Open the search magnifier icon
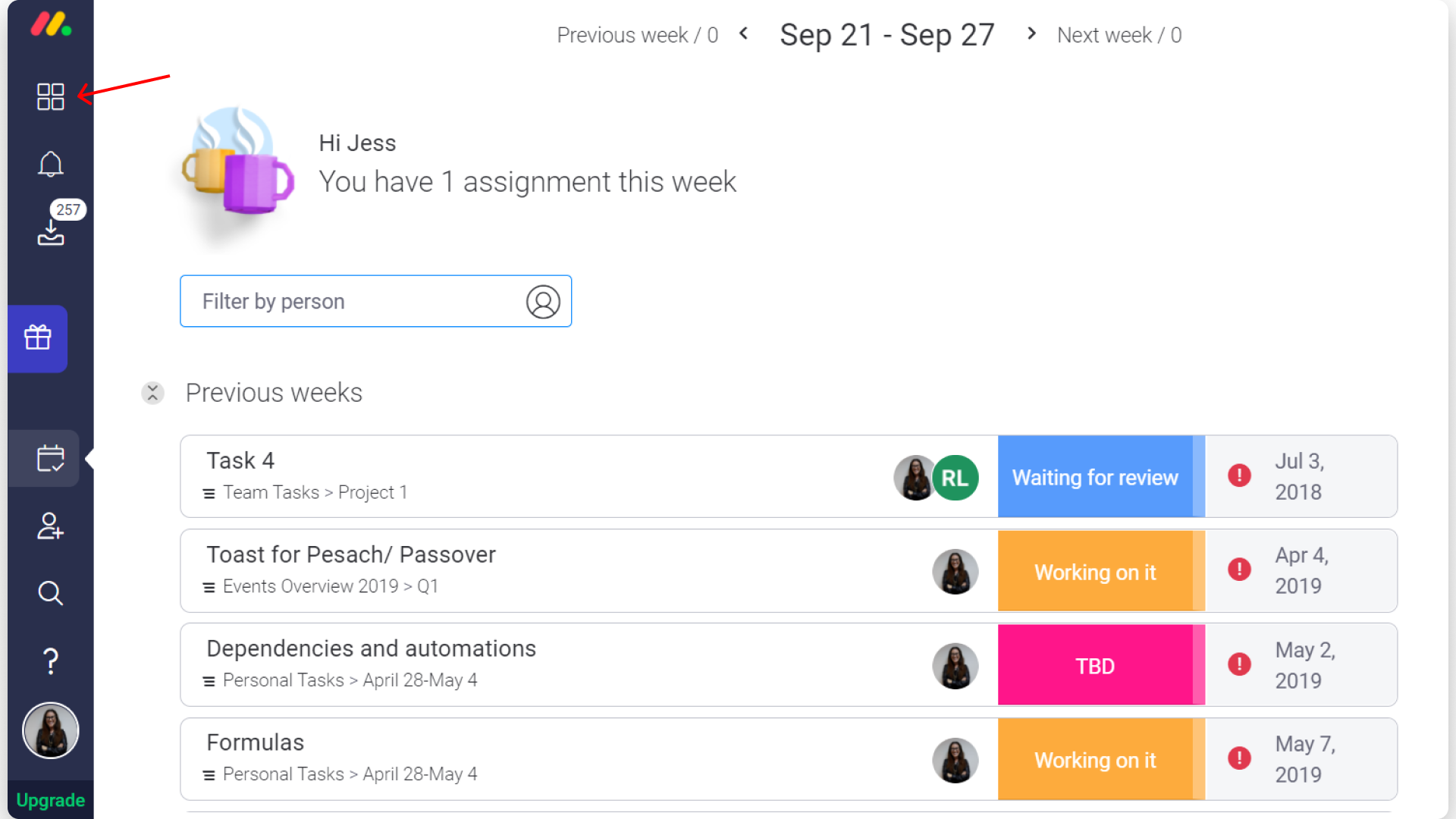The image size is (1456, 819). pyautogui.click(x=50, y=593)
